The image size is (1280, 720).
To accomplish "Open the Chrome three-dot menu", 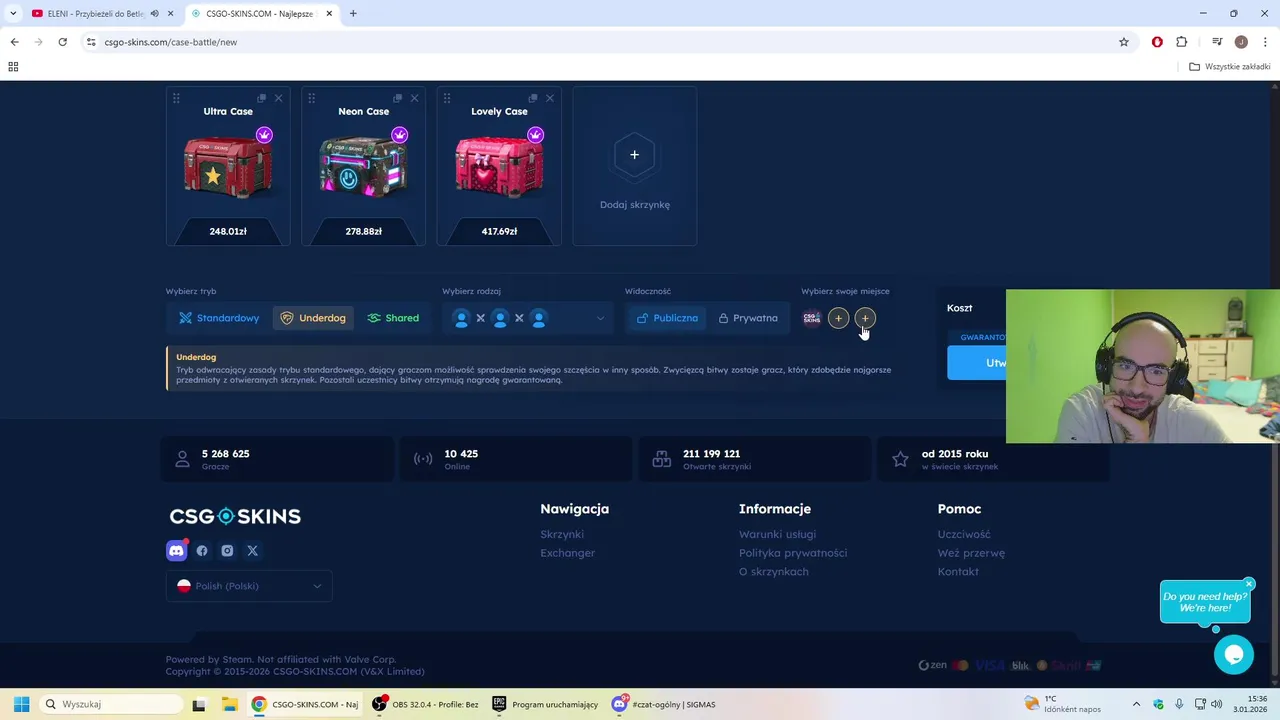I will (1266, 42).
